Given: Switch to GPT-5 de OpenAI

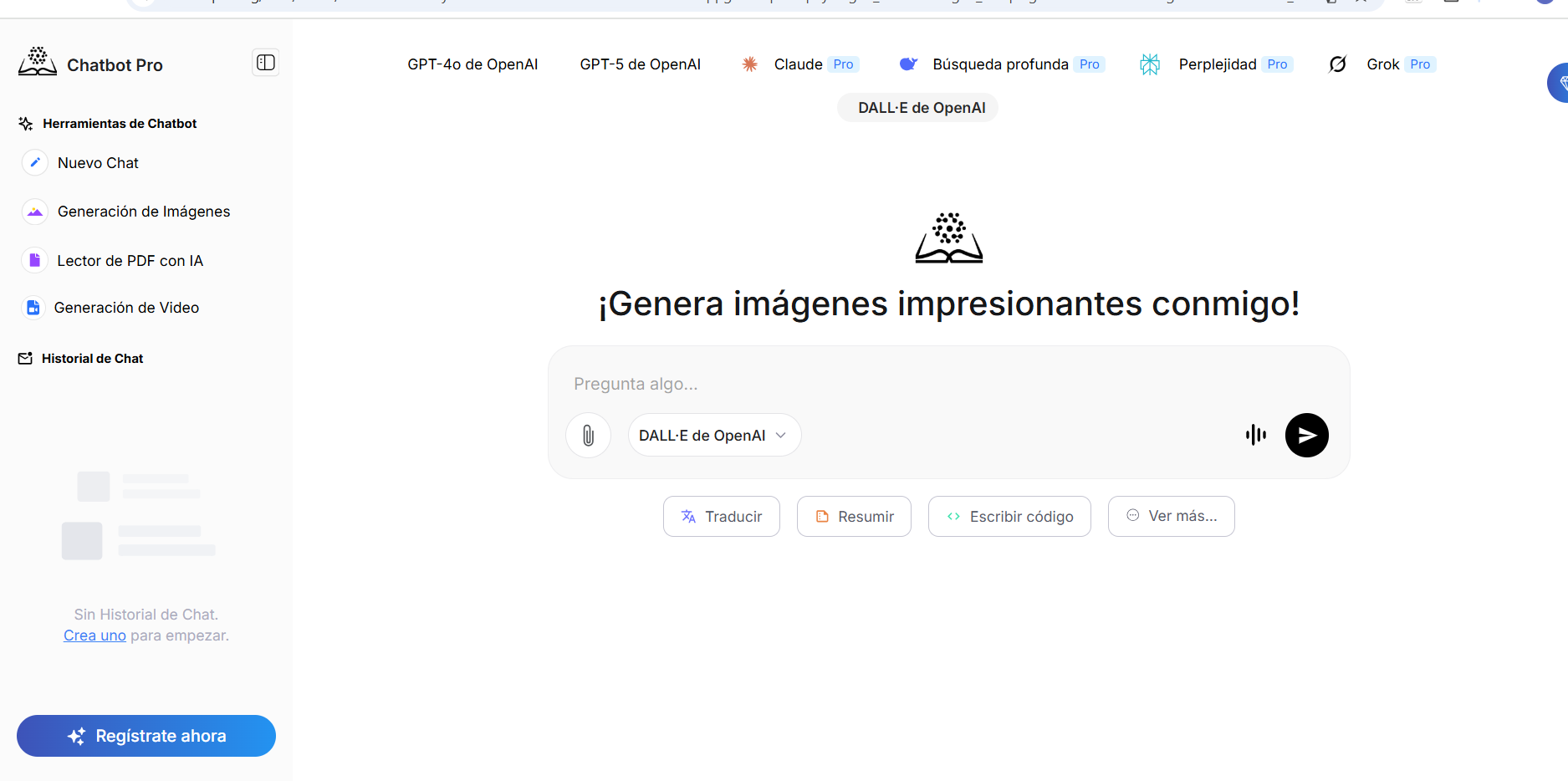Looking at the screenshot, I should (x=640, y=64).
